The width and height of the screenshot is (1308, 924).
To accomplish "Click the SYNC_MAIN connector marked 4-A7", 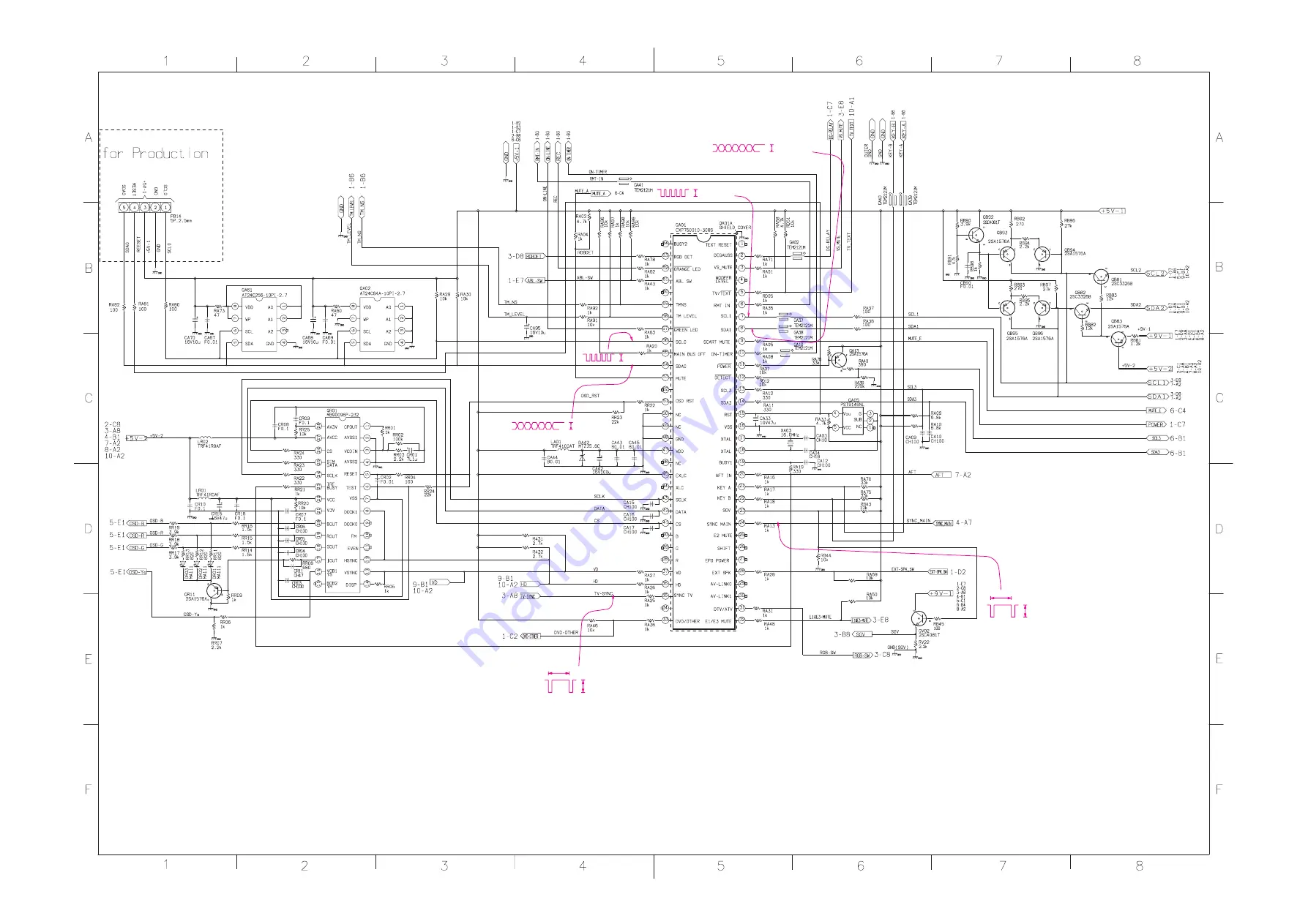I will coord(943,523).
